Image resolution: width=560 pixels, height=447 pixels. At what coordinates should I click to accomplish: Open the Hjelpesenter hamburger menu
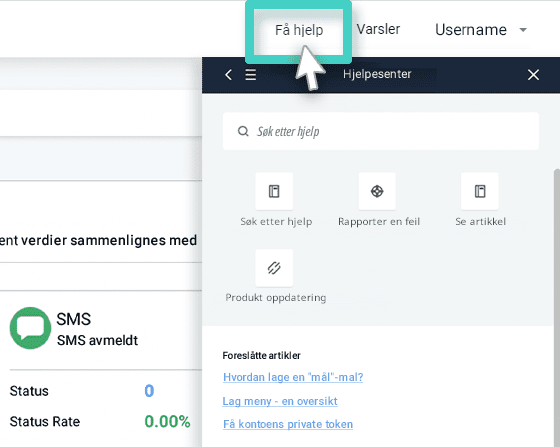pos(251,75)
